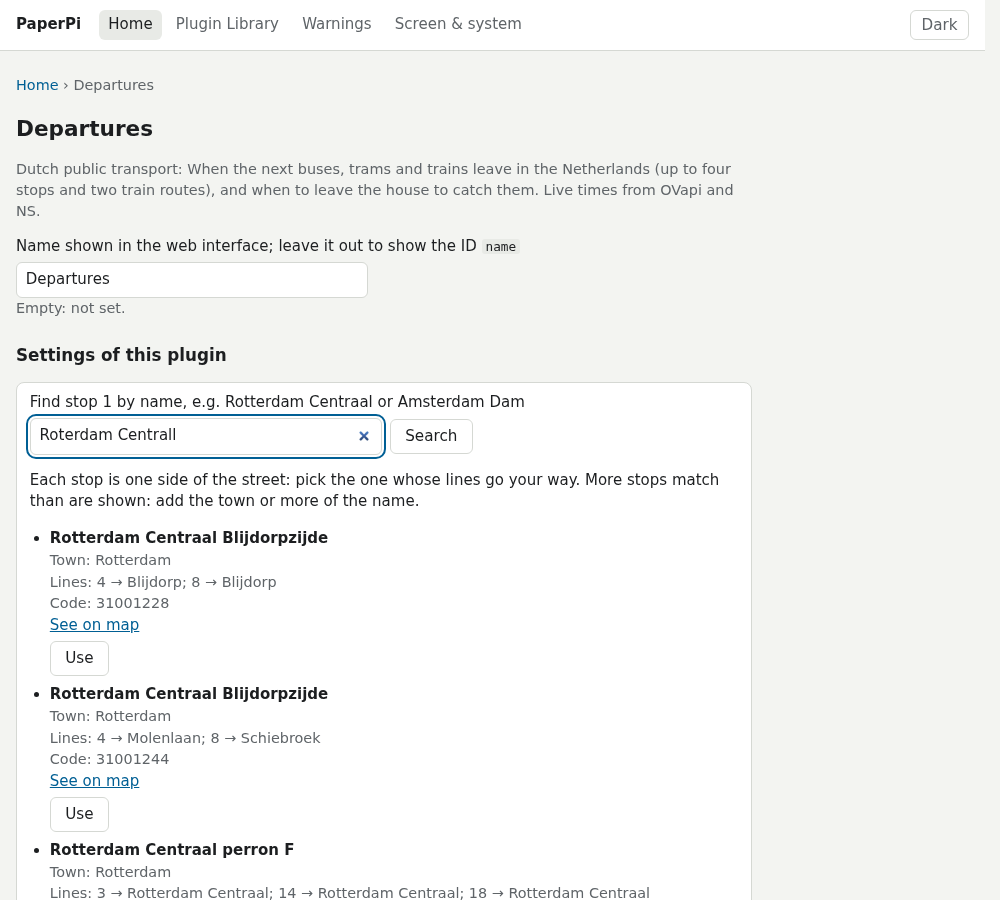Open the Home tab in the navigation bar
1000x900 pixels.
[x=130, y=24]
